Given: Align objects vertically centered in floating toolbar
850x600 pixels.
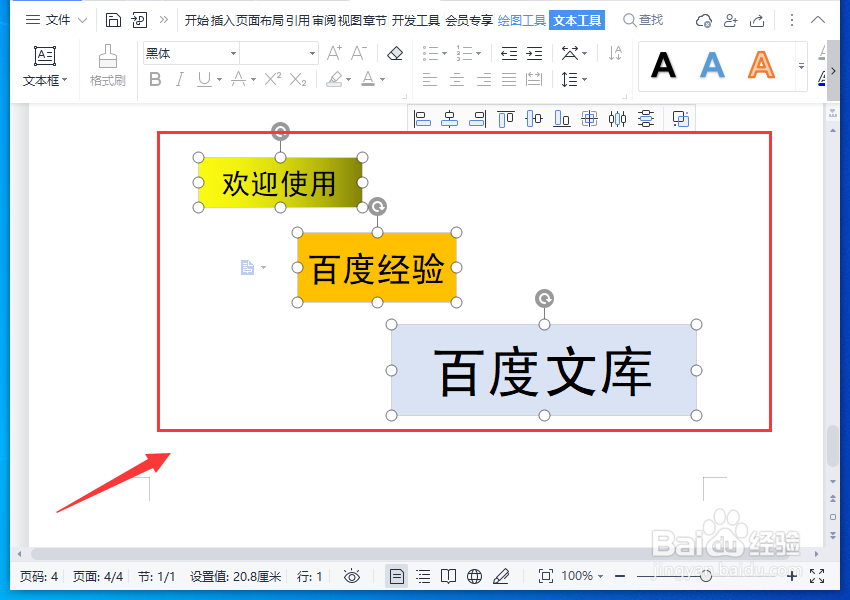Looking at the screenshot, I should pyautogui.click(x=534, y=119).
